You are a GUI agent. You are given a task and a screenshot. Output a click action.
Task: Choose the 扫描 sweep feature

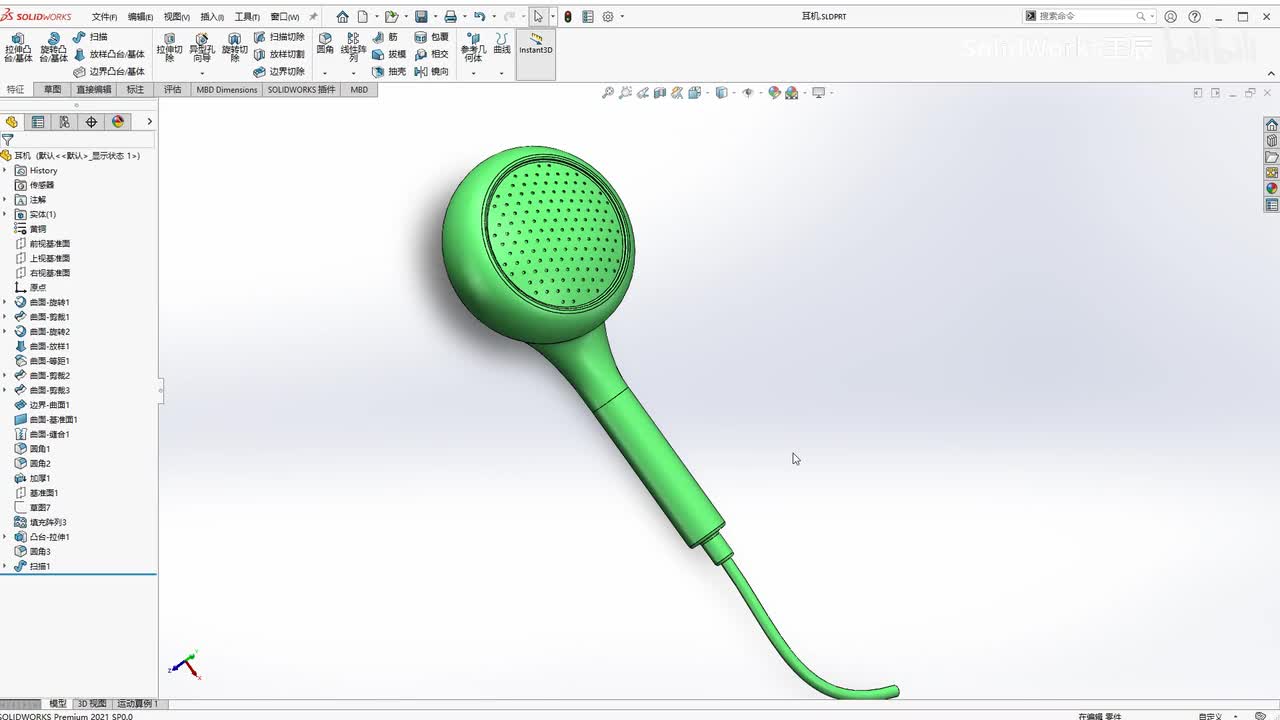90,37
